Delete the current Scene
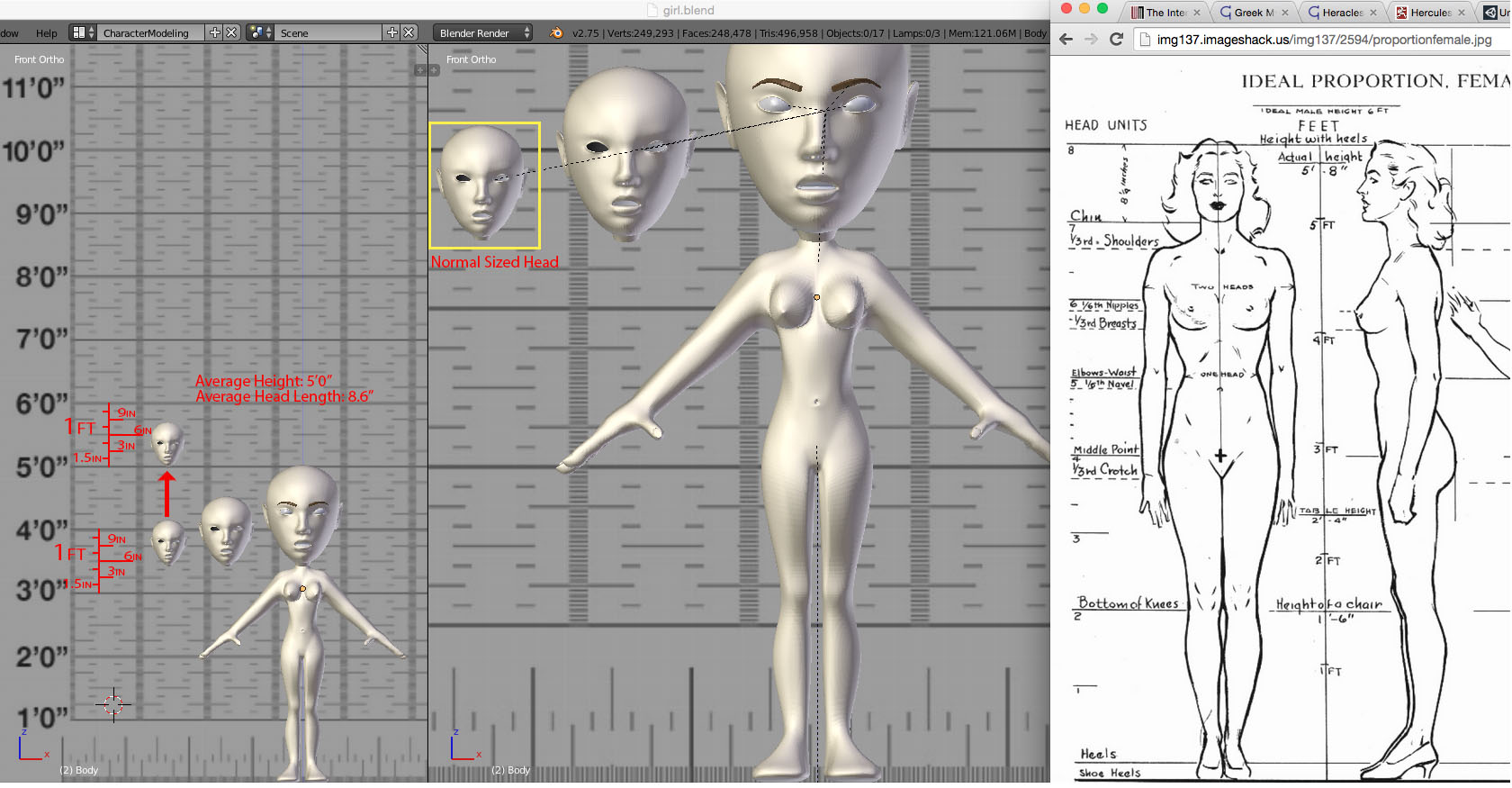 (x=409, y=32)
